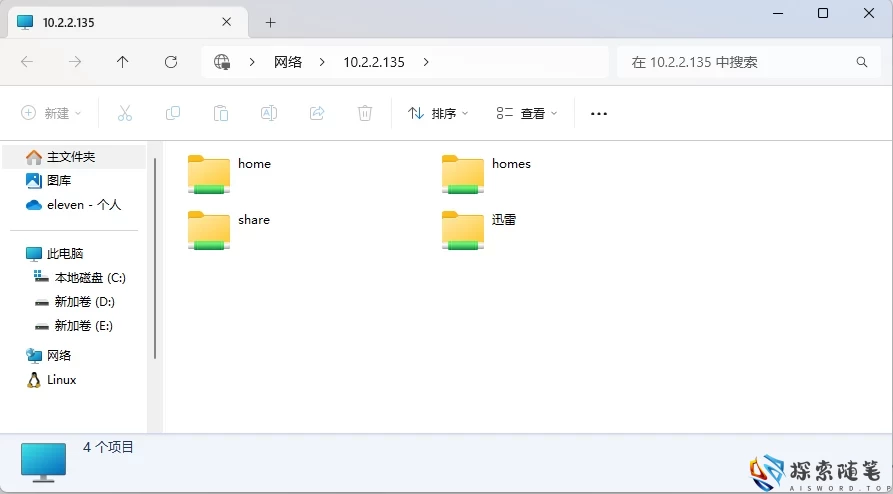Open 新加卷 (E:) drive
This screenshot has width=893, height=494.
point(74,326)
